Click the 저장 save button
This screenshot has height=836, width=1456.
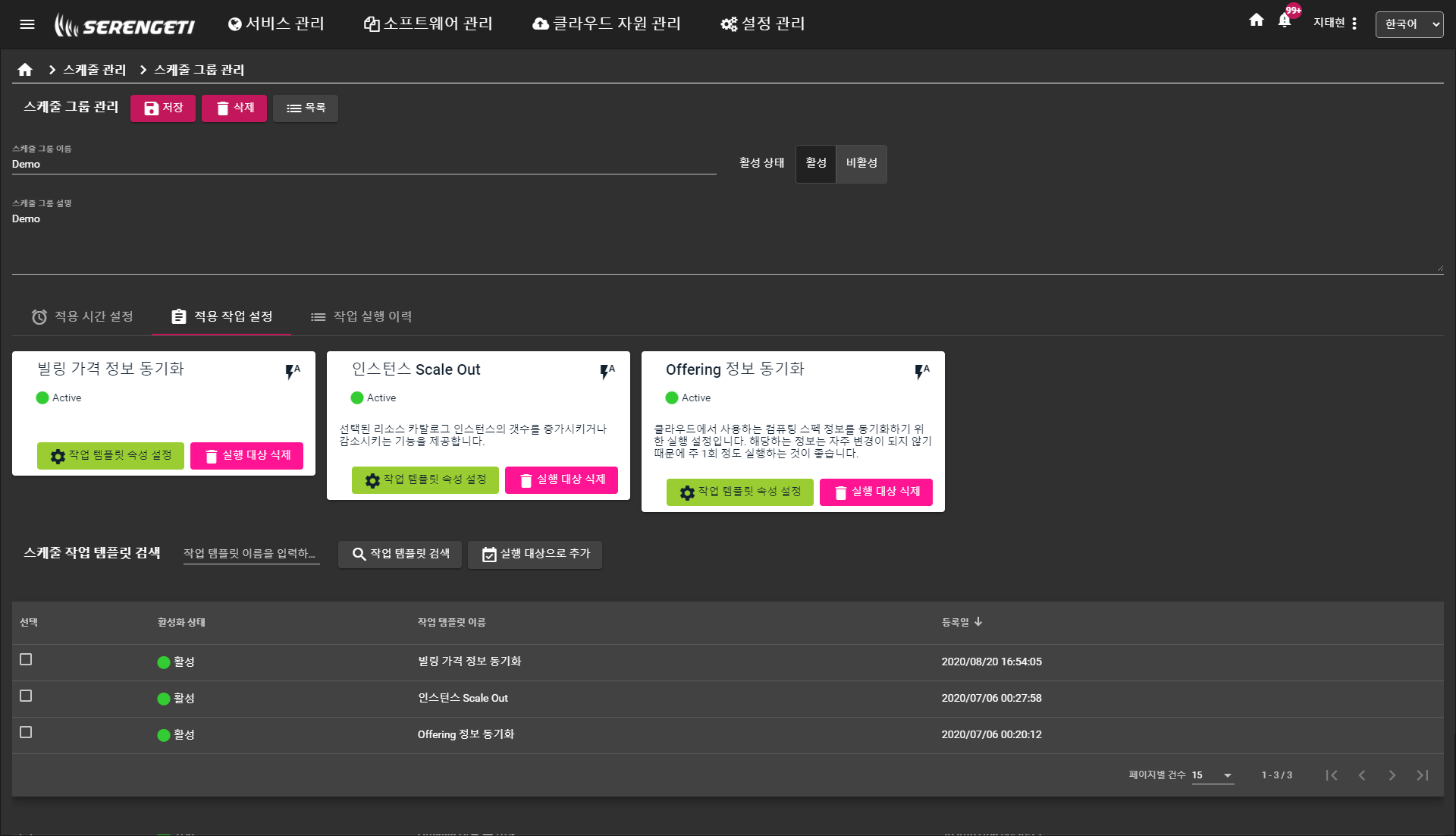click(163, 108)
